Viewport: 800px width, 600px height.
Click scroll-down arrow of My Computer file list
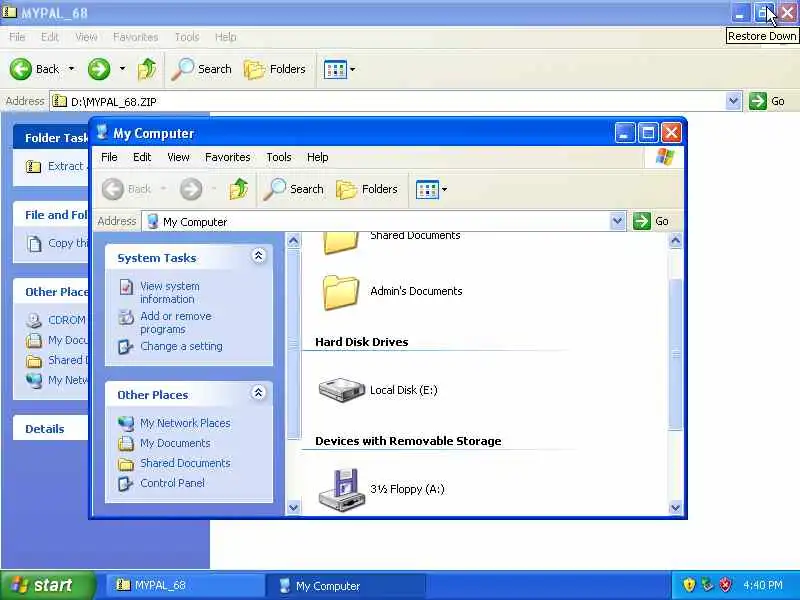coord(675,508)
